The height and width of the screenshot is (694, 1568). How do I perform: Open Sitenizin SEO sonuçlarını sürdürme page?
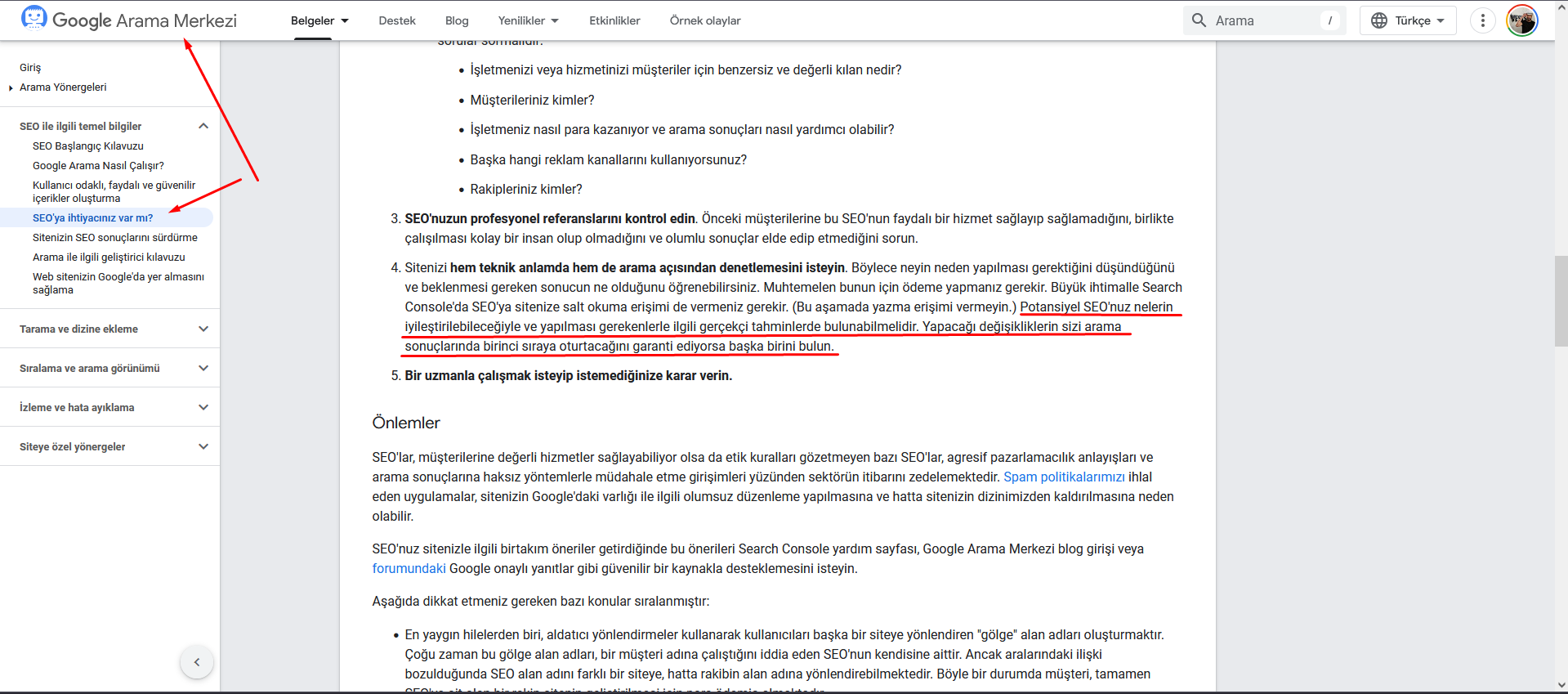(115, 238)
